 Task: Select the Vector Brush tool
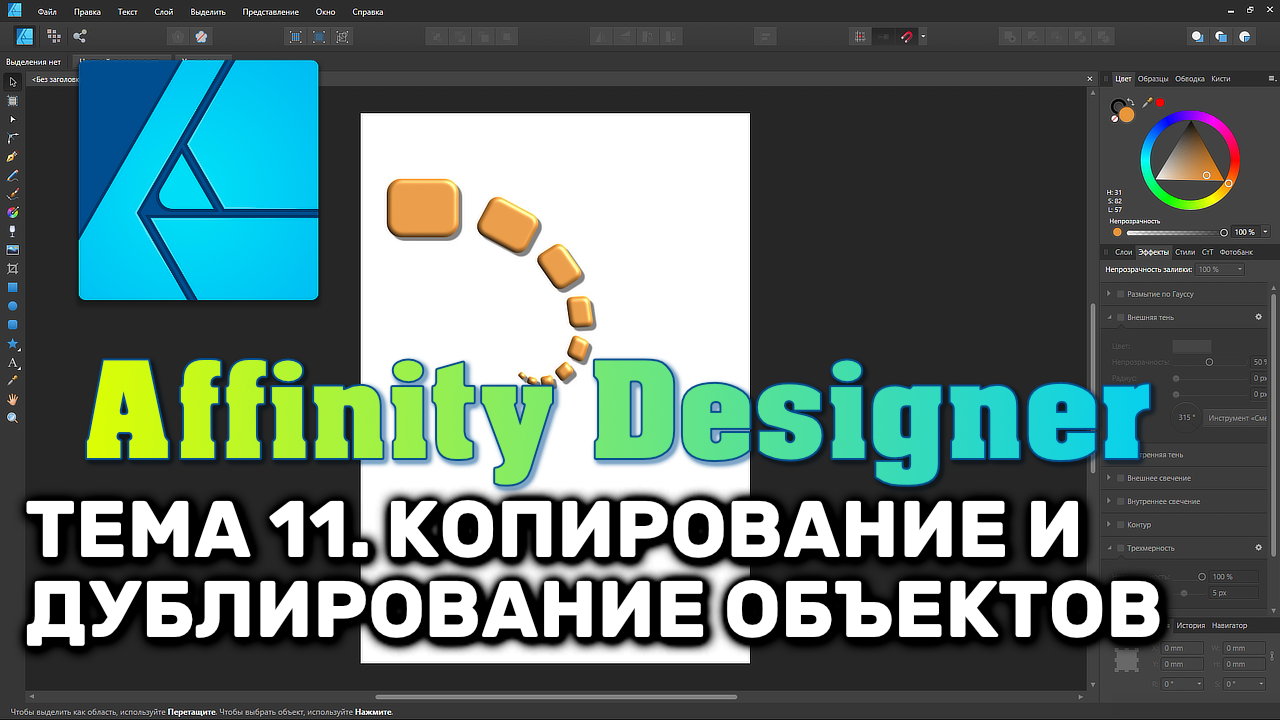click(13, 194)
